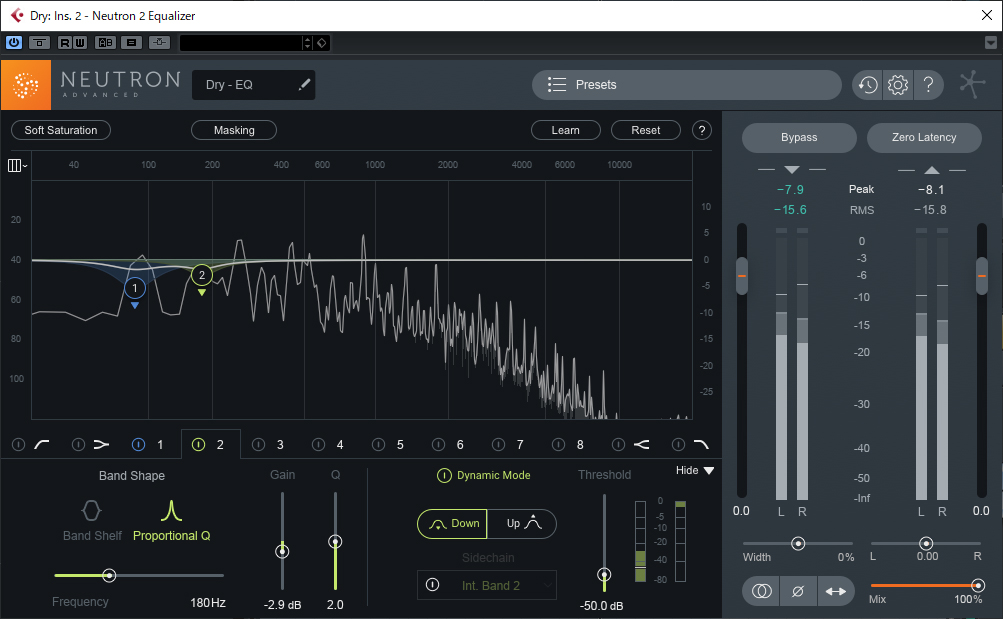Select the low shelf band icon
This screenshot has width=1003, height=619.
pos(101,444)
